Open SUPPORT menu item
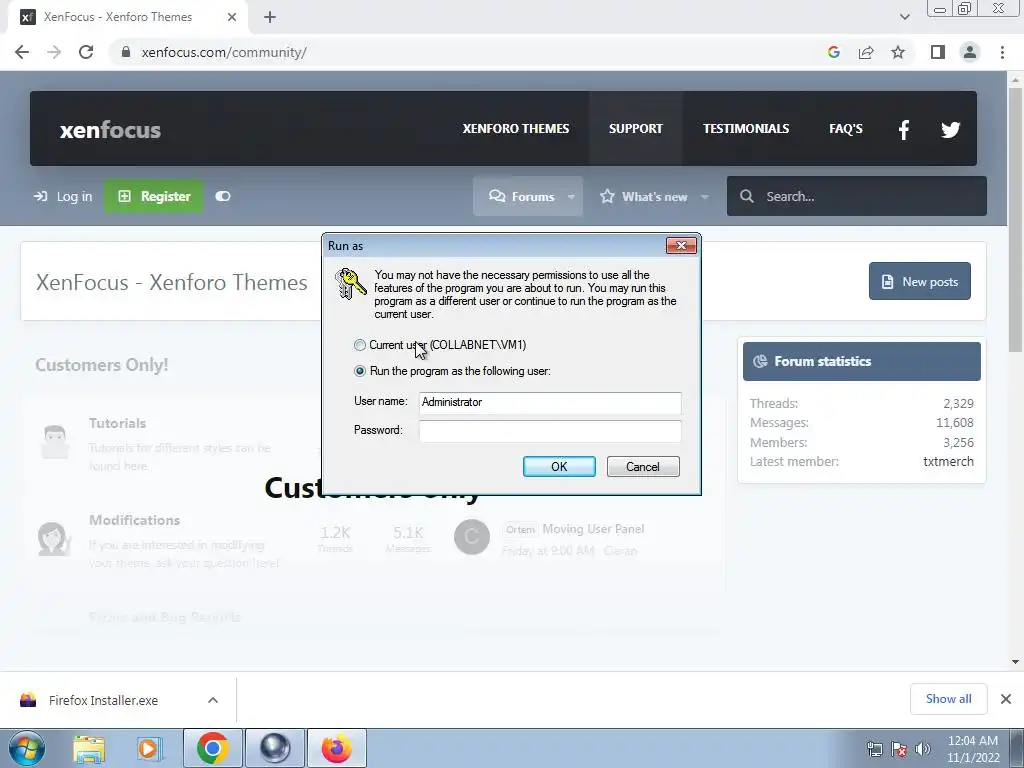The width and height of the screenshot is (1024, 768). (635, 129)
